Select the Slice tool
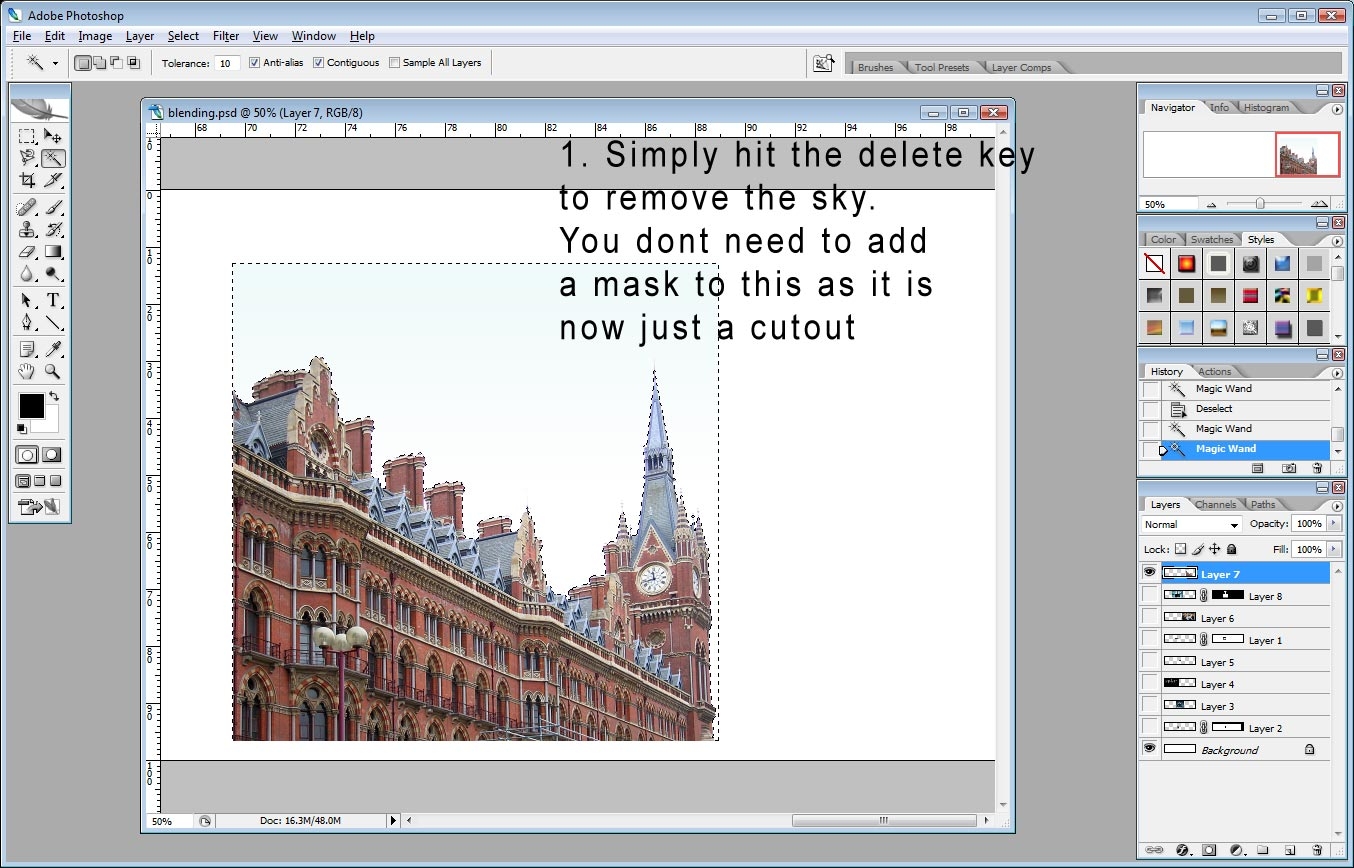 [53, 180]
